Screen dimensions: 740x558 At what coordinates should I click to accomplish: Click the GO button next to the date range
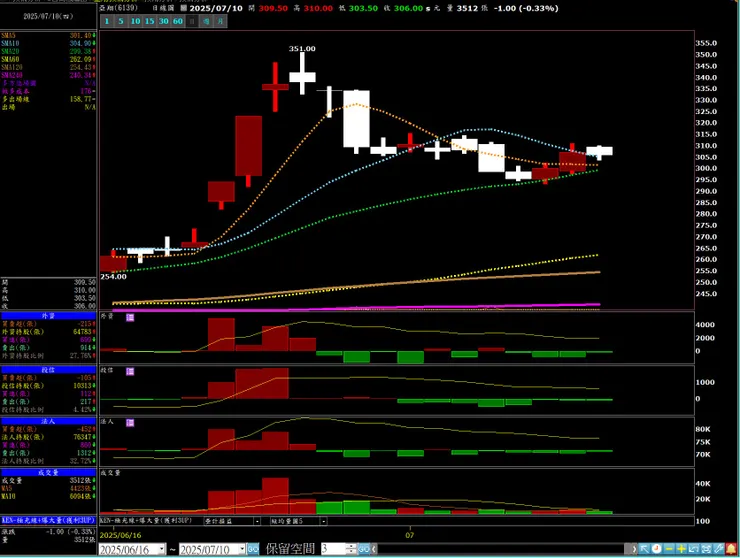pos(253,549)
